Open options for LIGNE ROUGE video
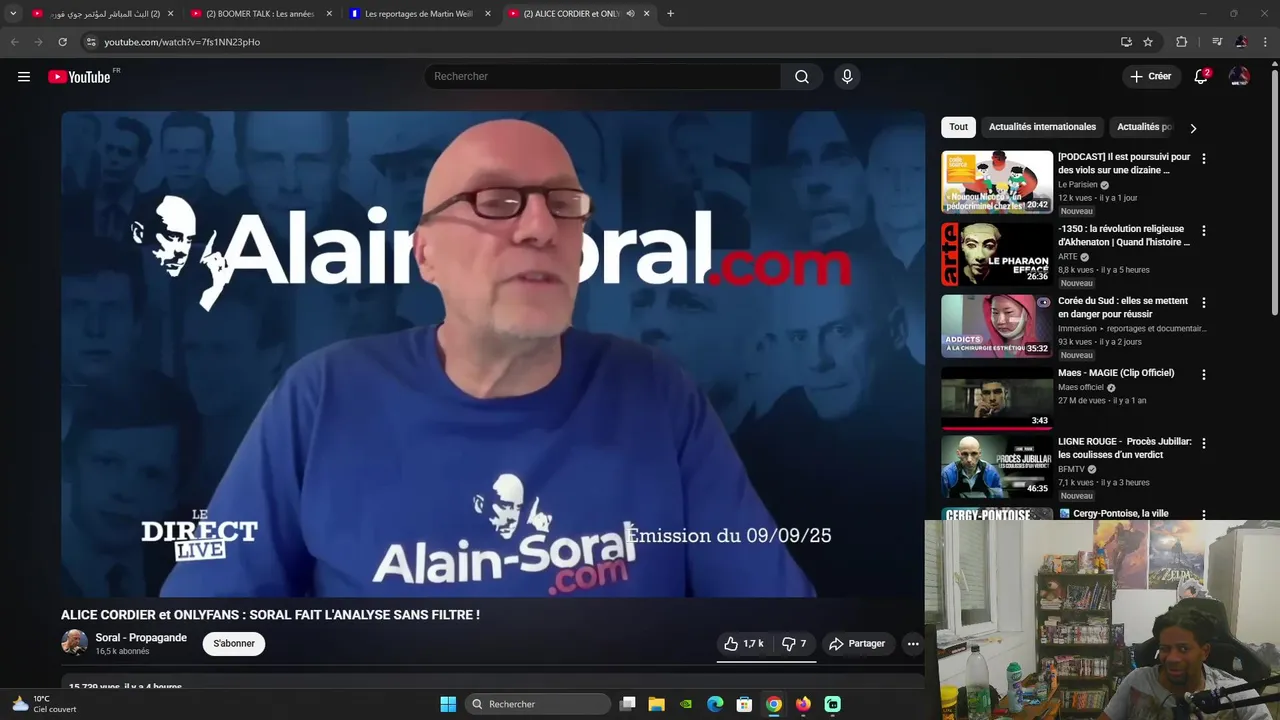1280x720 pixels. [x=1204, y=443]
